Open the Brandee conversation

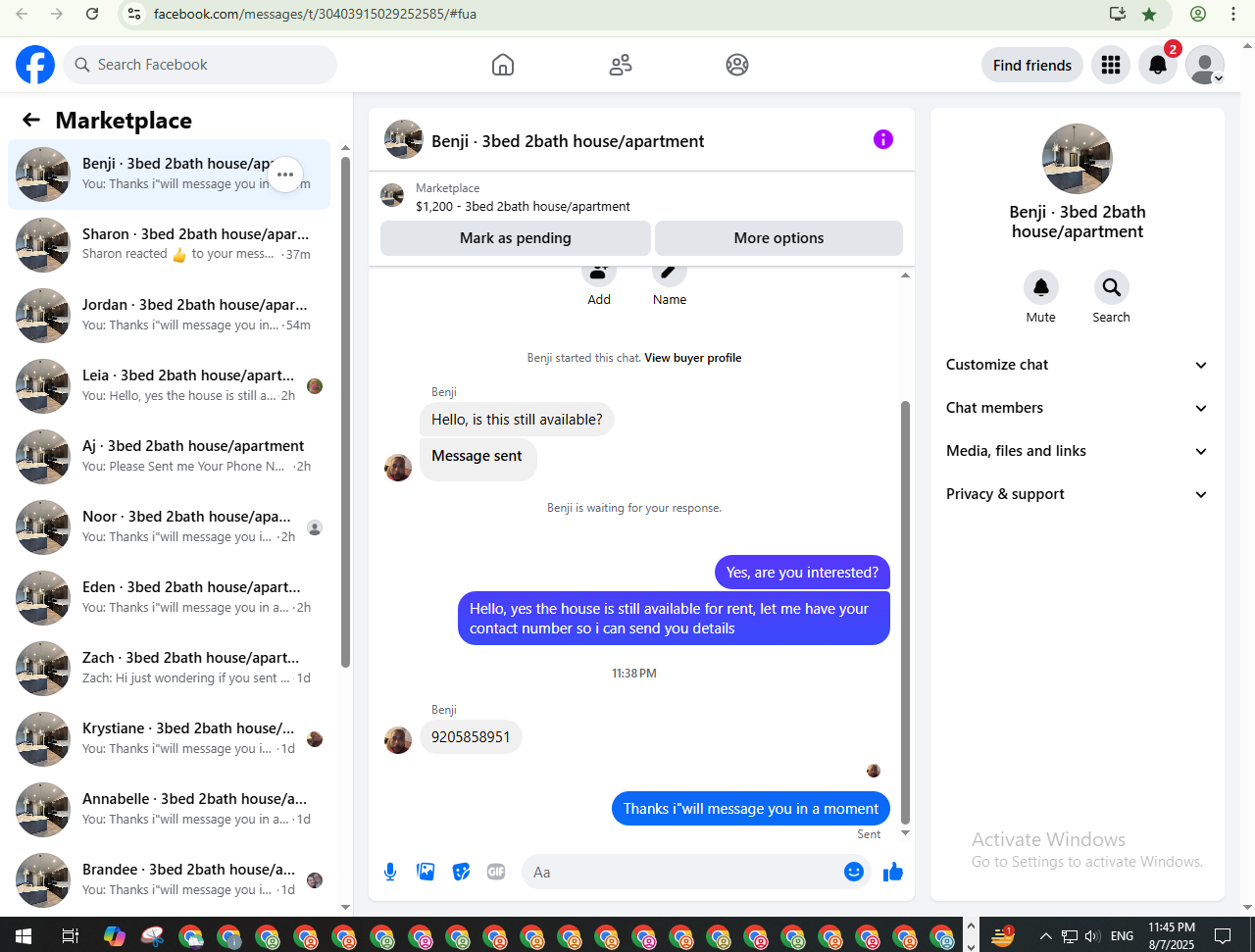[x=170, y=880]
